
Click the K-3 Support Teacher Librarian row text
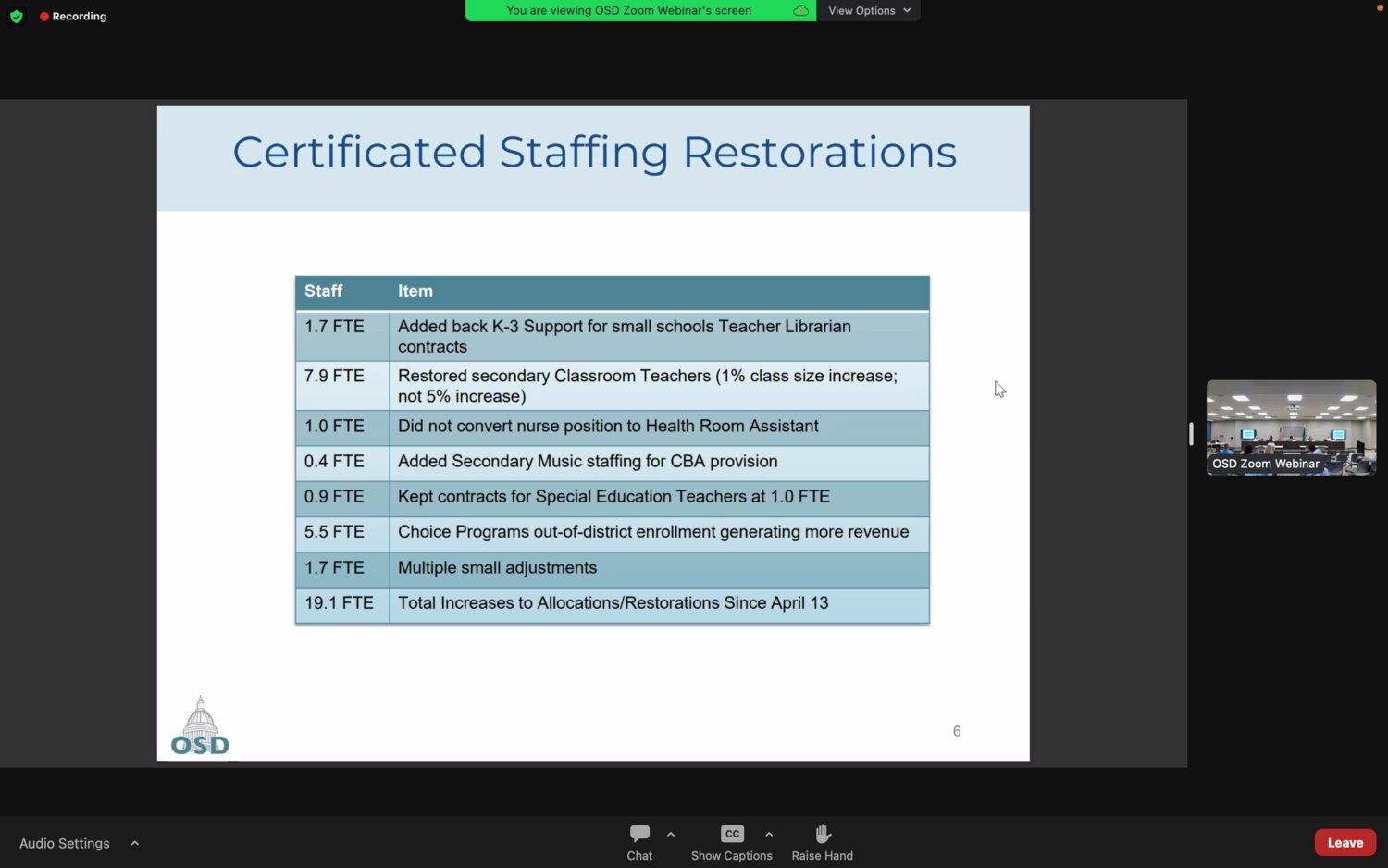coord(625,337)
